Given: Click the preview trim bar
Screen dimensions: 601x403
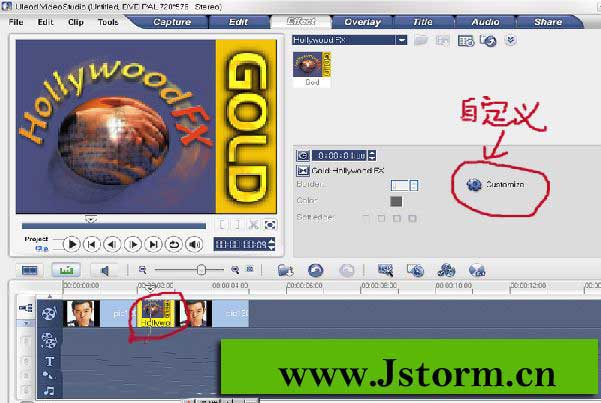Looking at the screenshot, I should point(114,226).
